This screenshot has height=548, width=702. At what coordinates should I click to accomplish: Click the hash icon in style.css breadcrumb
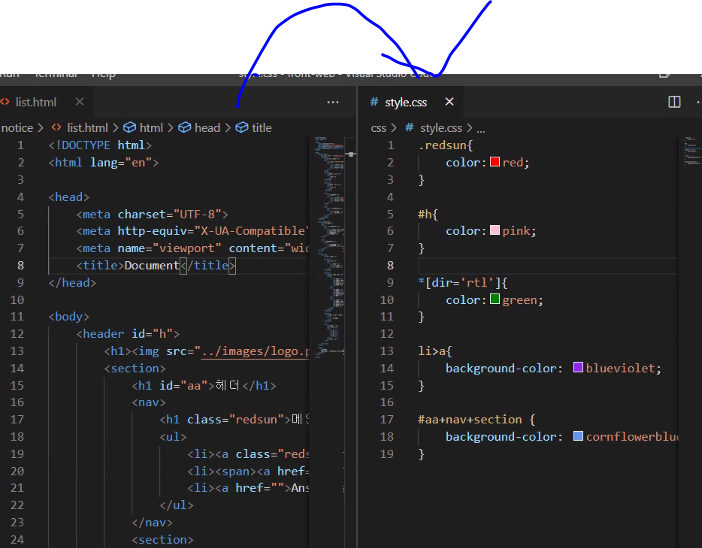(x=409, y=128)
